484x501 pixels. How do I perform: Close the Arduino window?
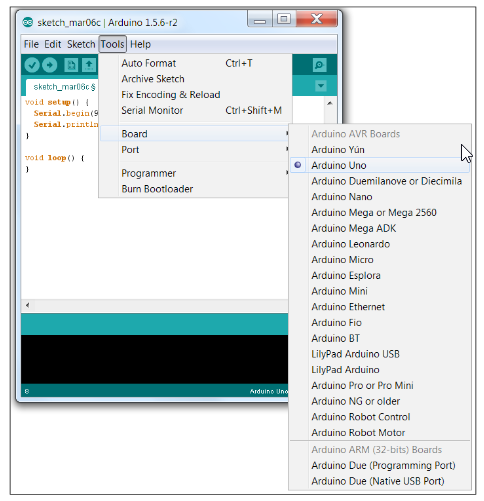tap(317, 19)
